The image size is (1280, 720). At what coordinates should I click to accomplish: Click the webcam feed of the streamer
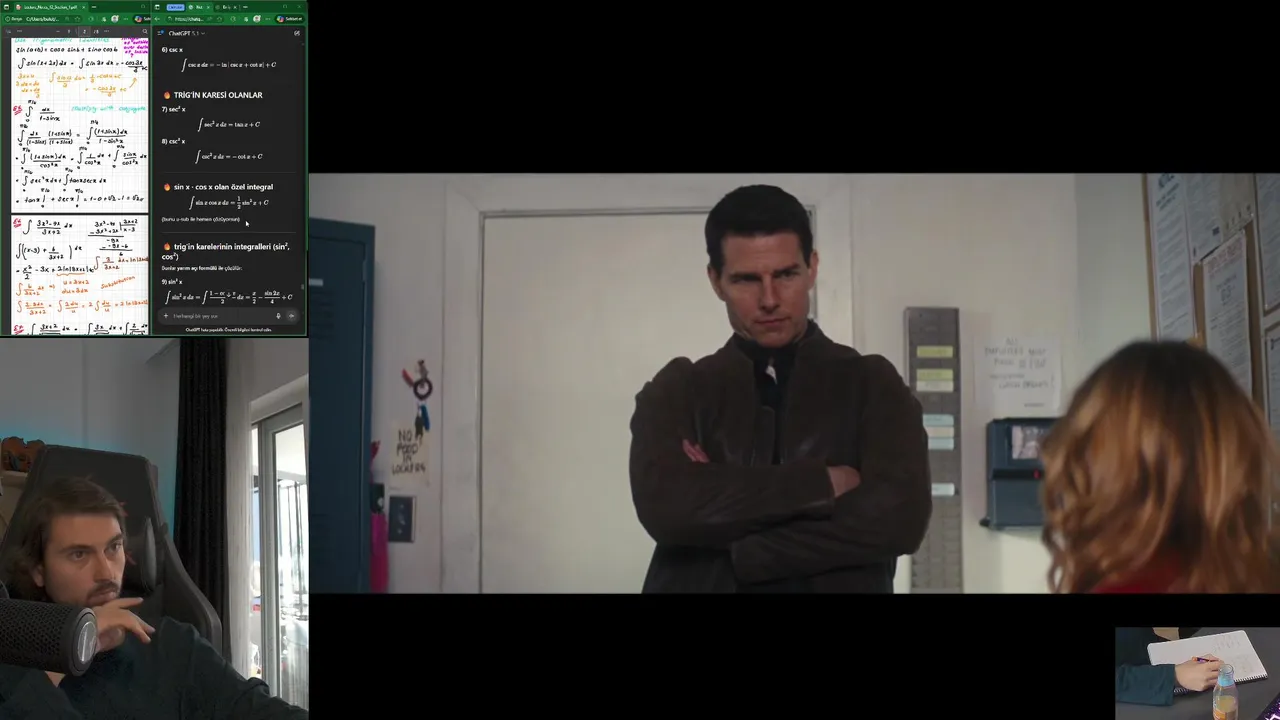(154, 528)
